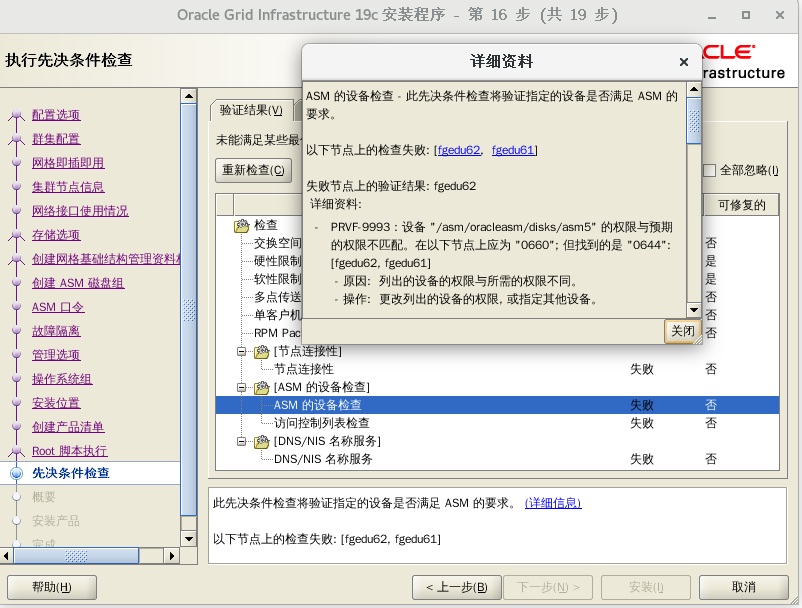Collapse the [DNS/NIS 名称服务] tree group
802x608 pixels.
(241, 441)
